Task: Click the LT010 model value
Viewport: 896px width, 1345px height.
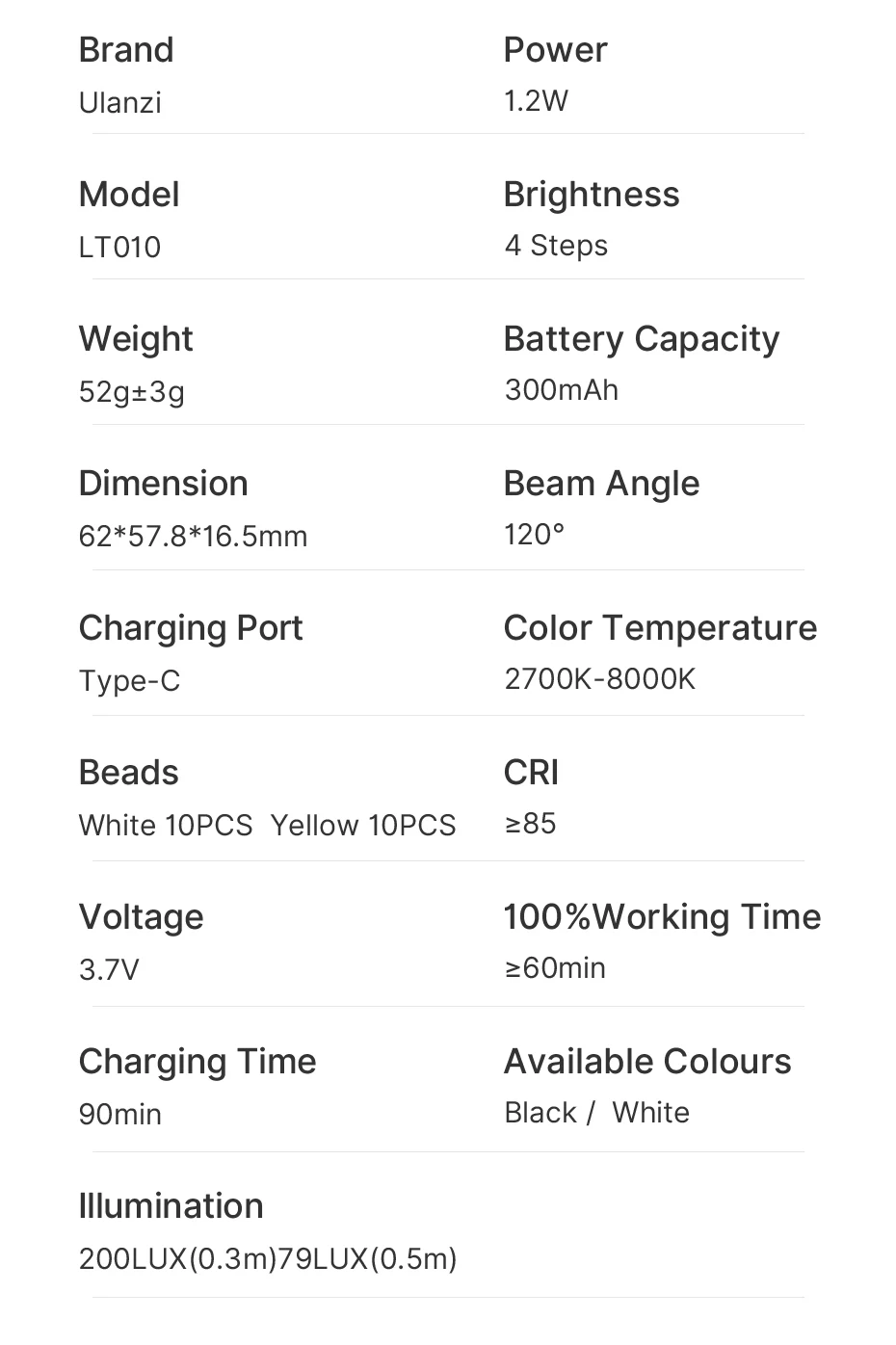Action: [x=119, y=247]
